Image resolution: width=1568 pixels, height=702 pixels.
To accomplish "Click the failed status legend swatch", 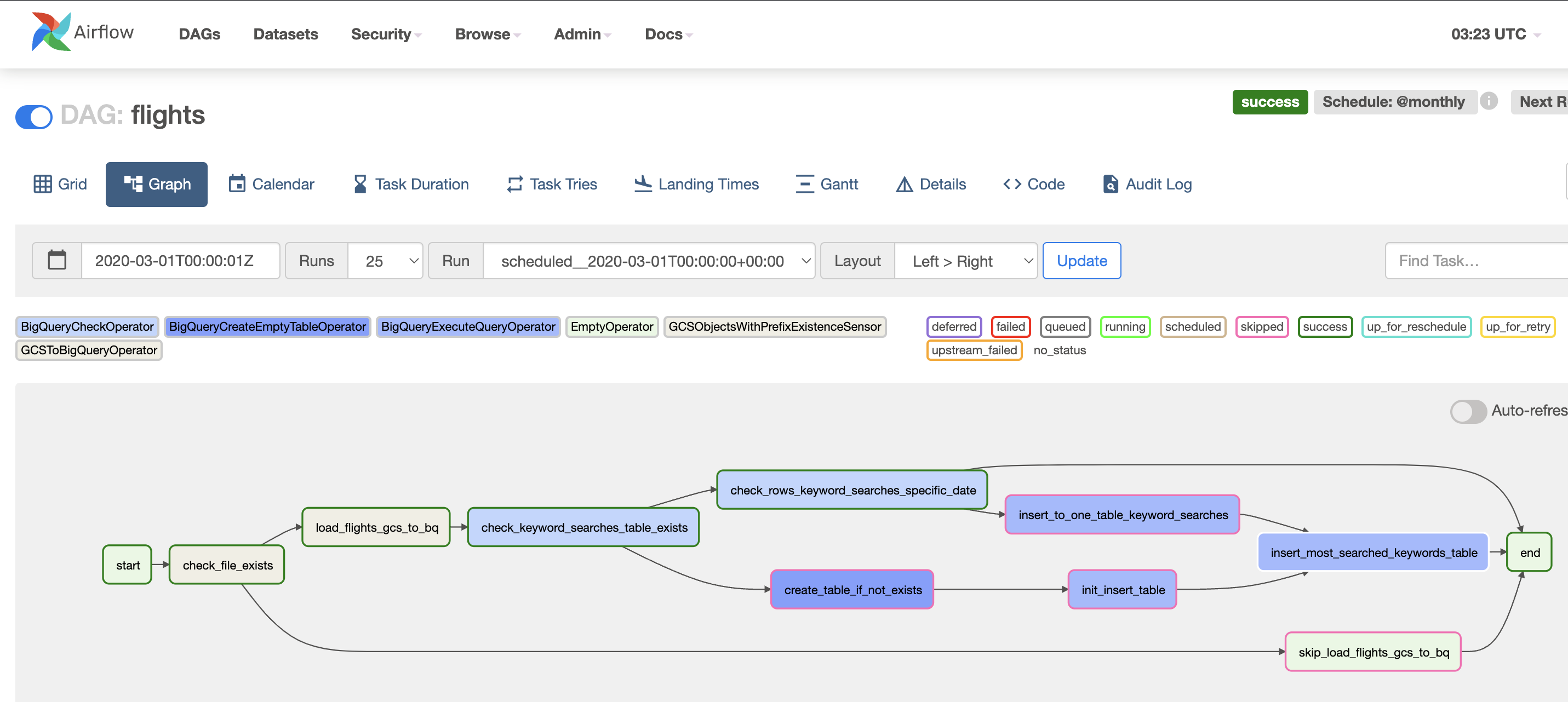I will [1010, 327].
